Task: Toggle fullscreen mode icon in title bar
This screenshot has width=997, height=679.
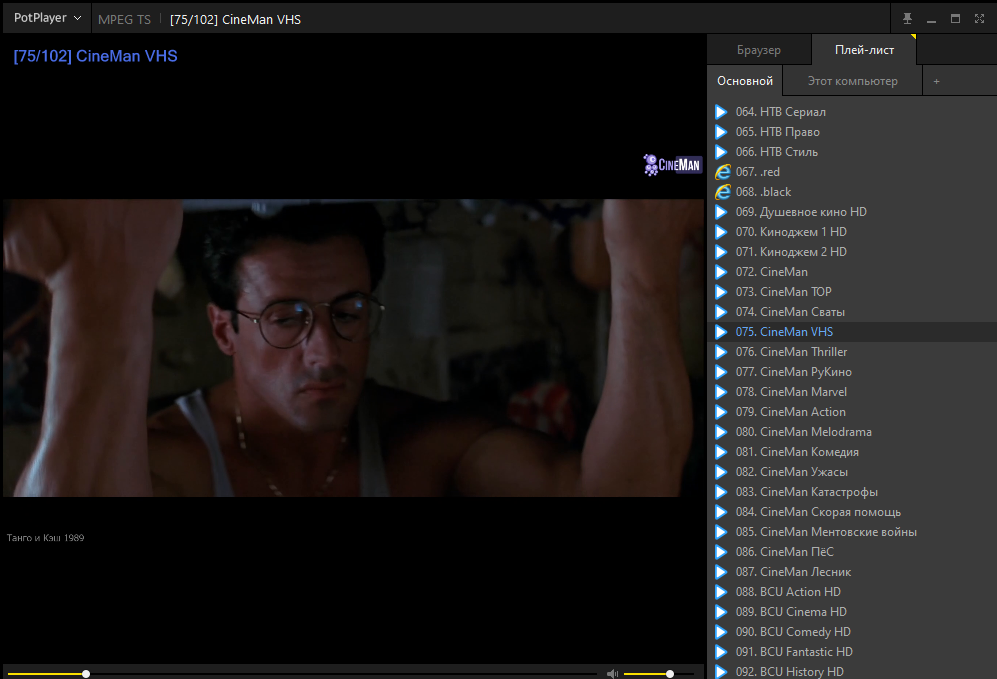Action: (979, 19)
